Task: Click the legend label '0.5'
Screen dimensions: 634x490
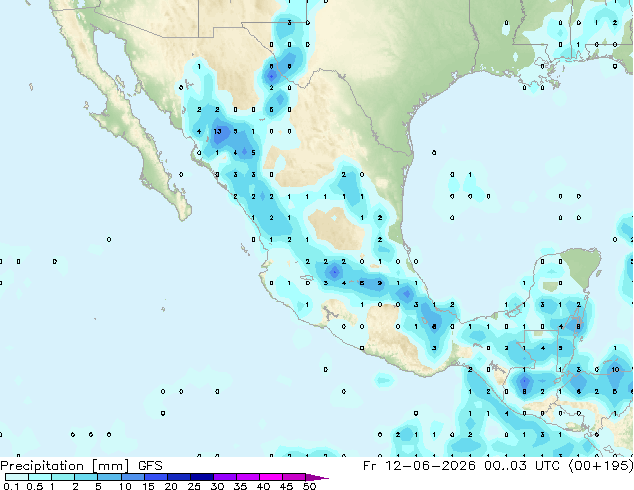Action: pyautogui.click(x=35, y=486)
